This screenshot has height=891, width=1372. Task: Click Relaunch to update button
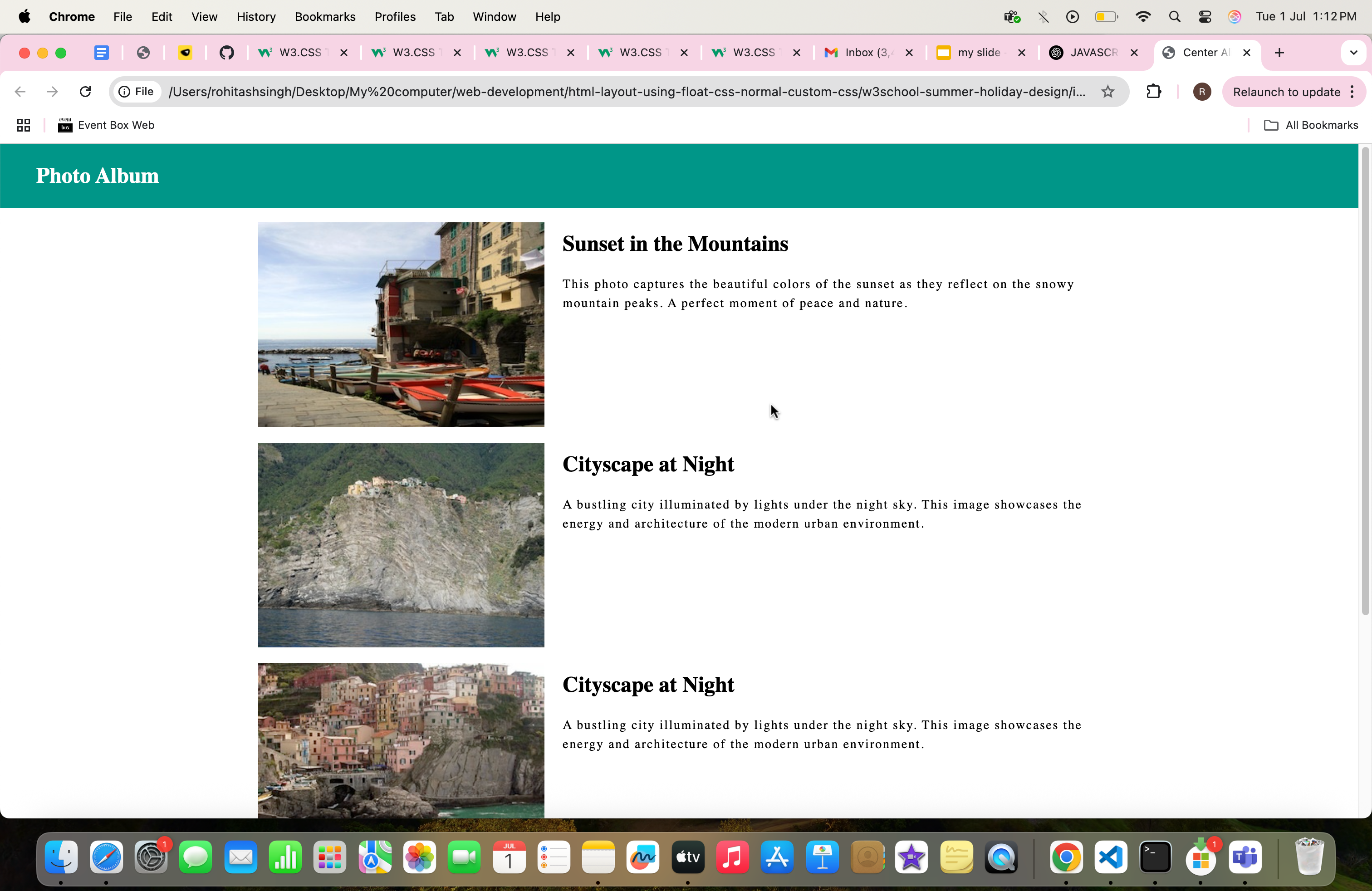tap(1286, 92)
